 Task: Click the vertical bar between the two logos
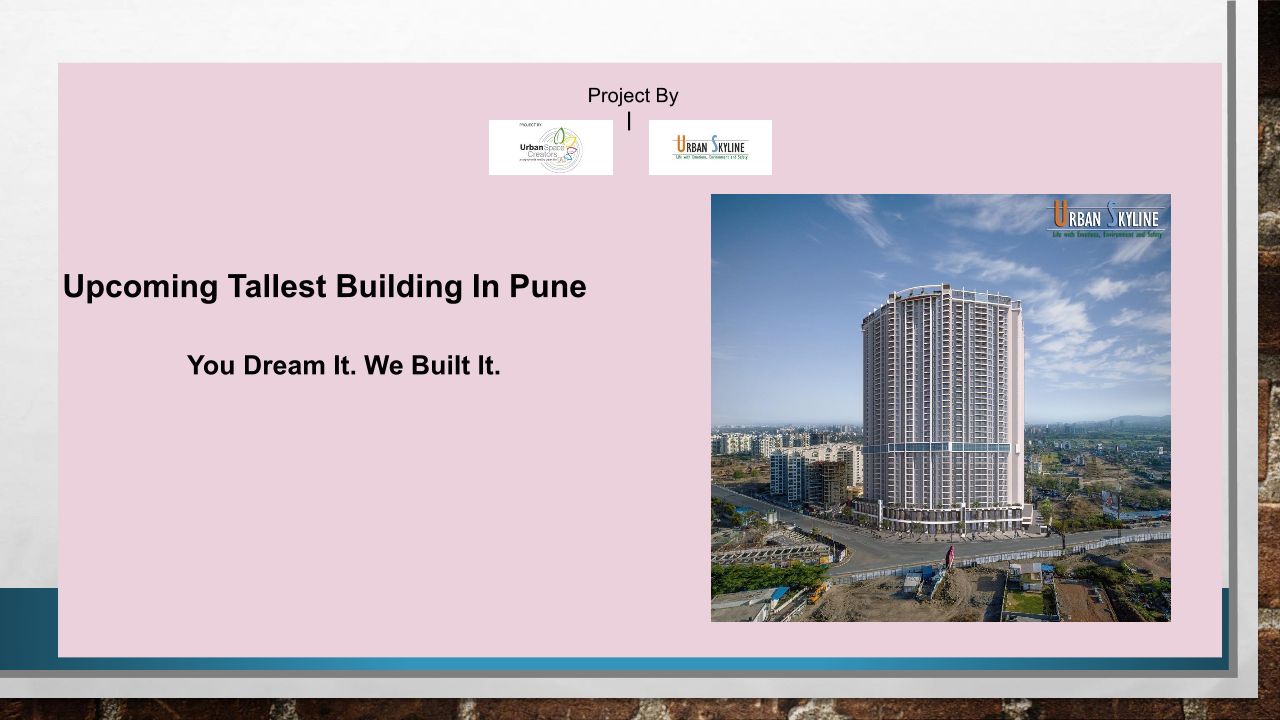click(x=629, y=121)
